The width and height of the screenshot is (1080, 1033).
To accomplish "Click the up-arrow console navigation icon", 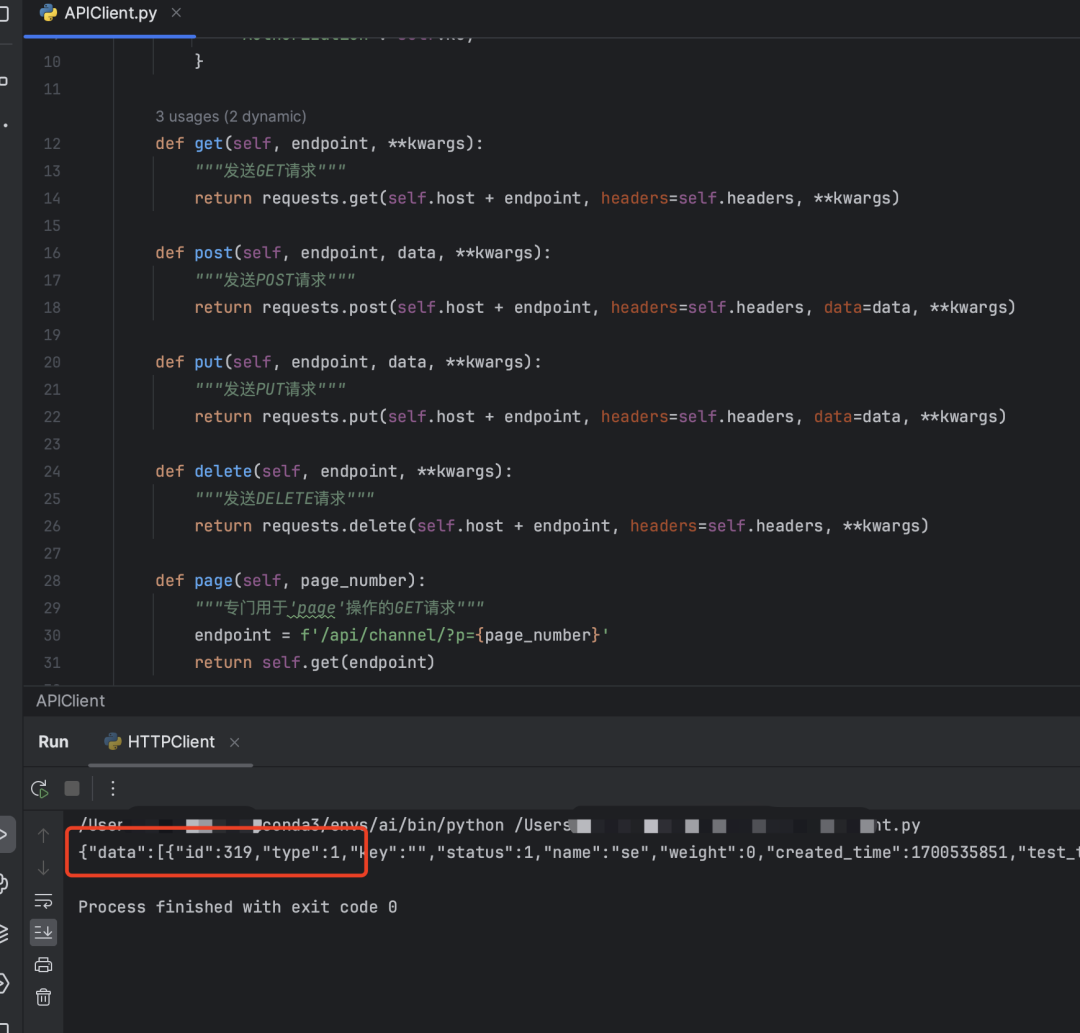I will pos(43,835).
